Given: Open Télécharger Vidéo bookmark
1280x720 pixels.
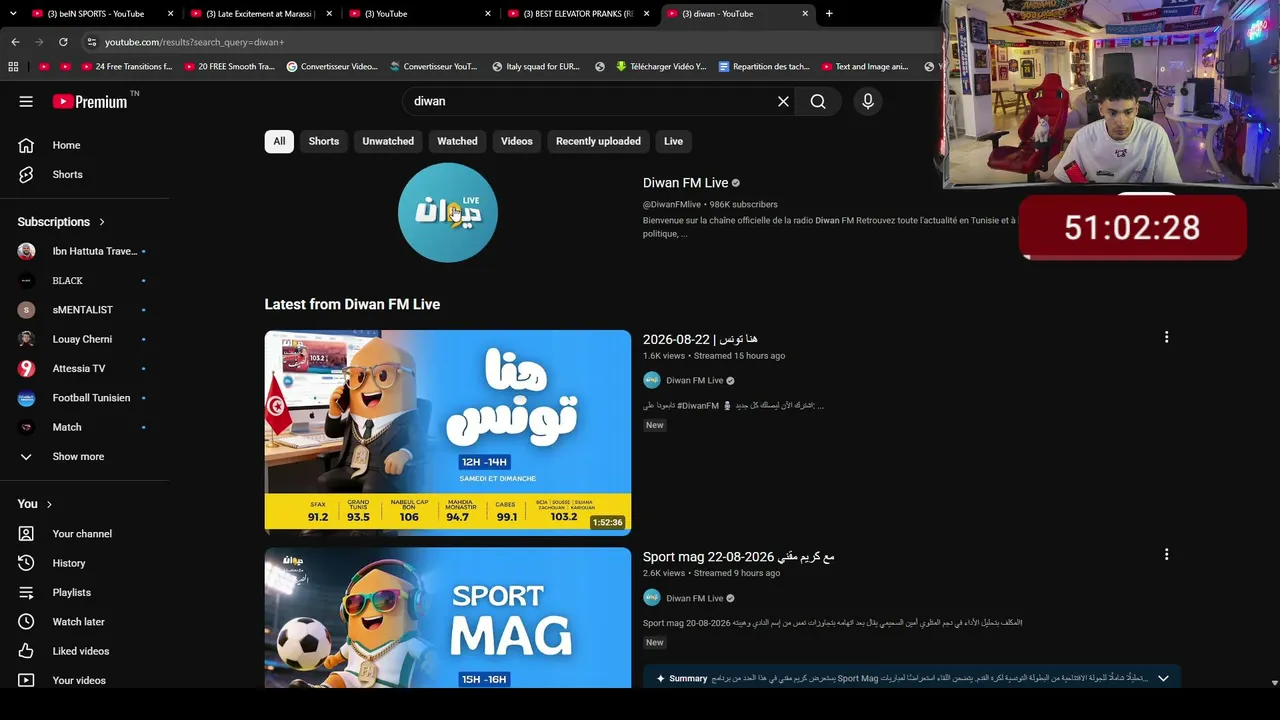Looking at the screenshot, I should coord(661,67).
